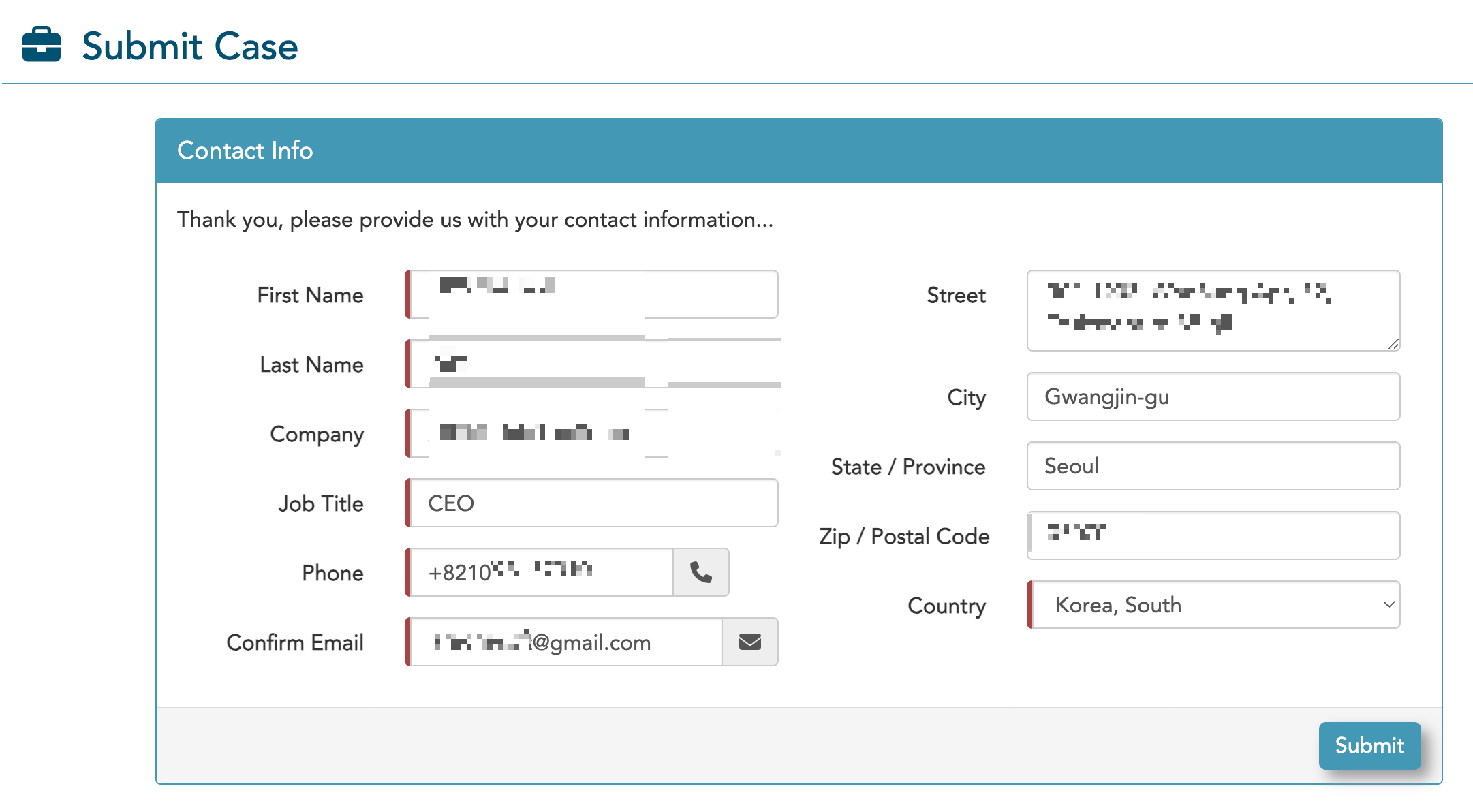This screenshot has width=1473, height=812.
Task: Click the Job Title field containing CEO
Action: 593,503
